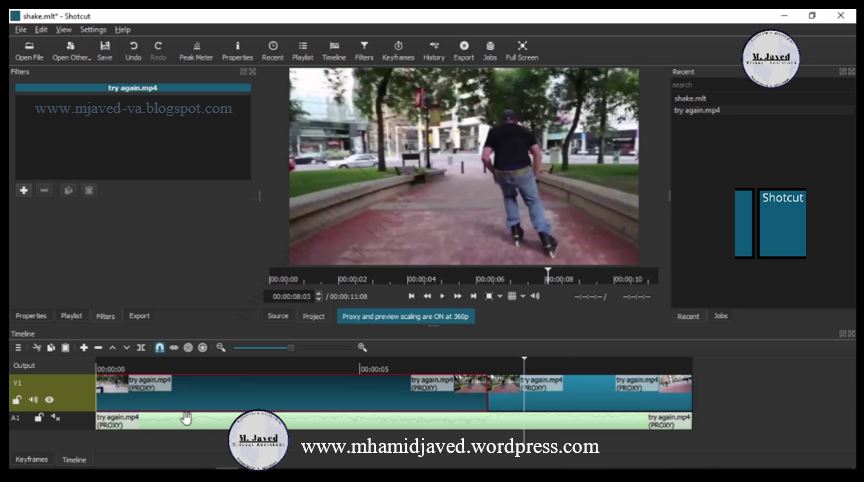The width and height of the screenshot is (864, 482).
Task: Open the timeline hamburger menu
Action: click(18, 348)
